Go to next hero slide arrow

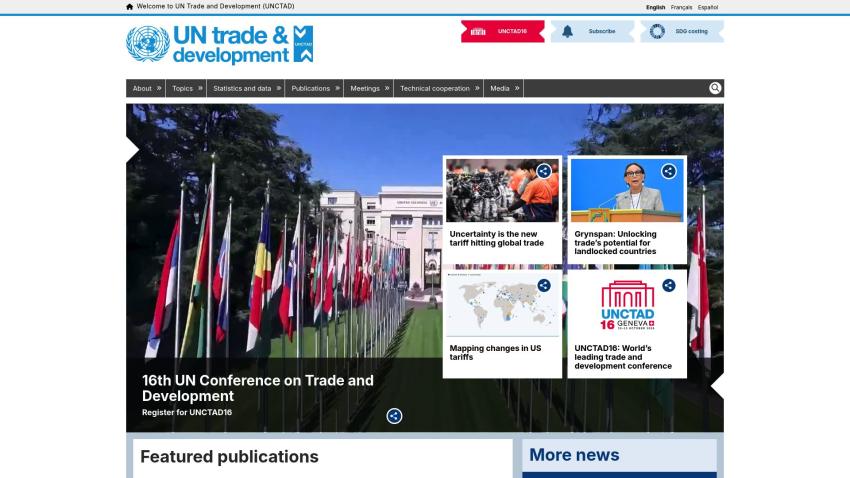tap(717, 386)
